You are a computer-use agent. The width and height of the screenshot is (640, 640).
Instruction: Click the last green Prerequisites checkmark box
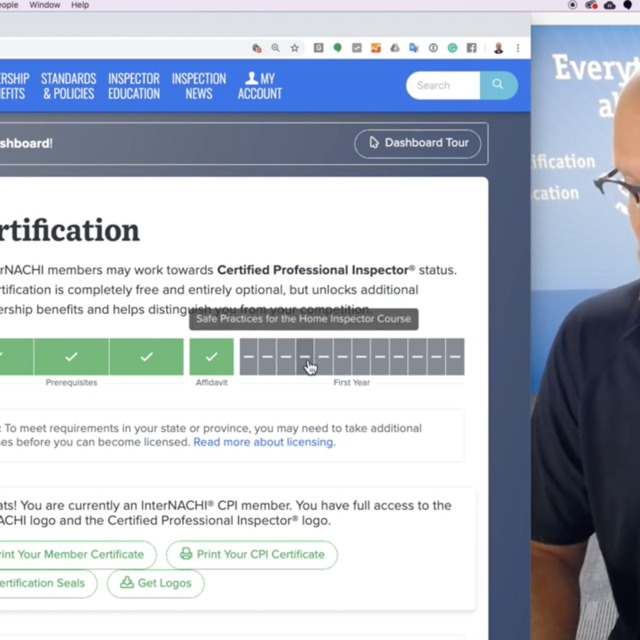(147, 357)
